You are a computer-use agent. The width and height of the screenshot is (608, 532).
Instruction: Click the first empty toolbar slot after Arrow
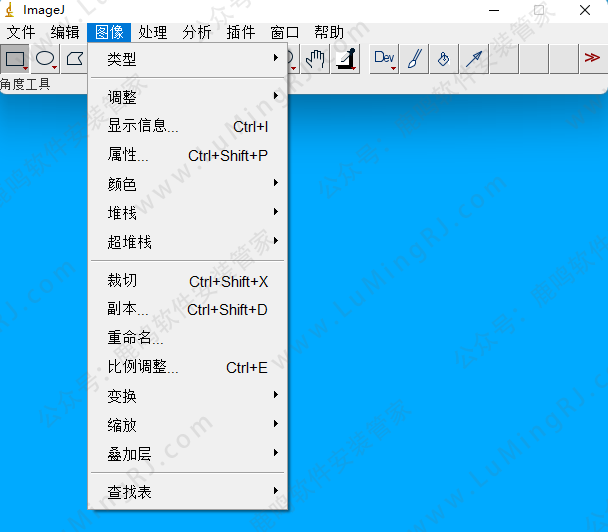[504, 59]
